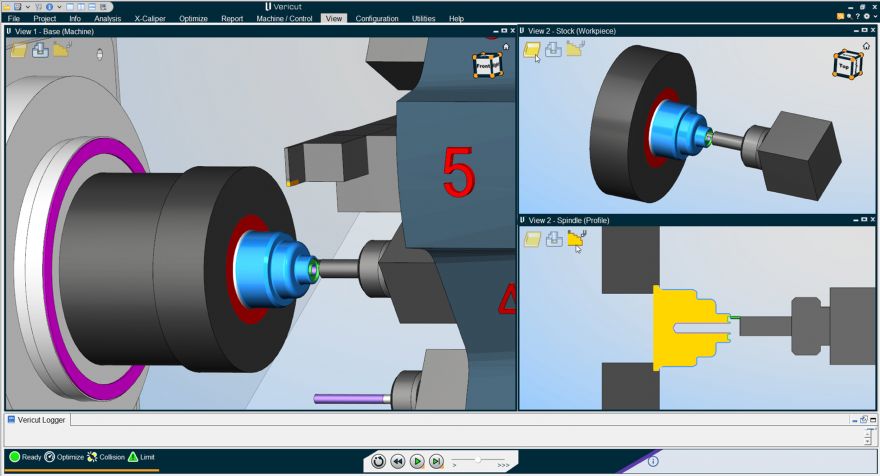
Task: Select the fourth view layout icon
Action: (x=103, y=7)
